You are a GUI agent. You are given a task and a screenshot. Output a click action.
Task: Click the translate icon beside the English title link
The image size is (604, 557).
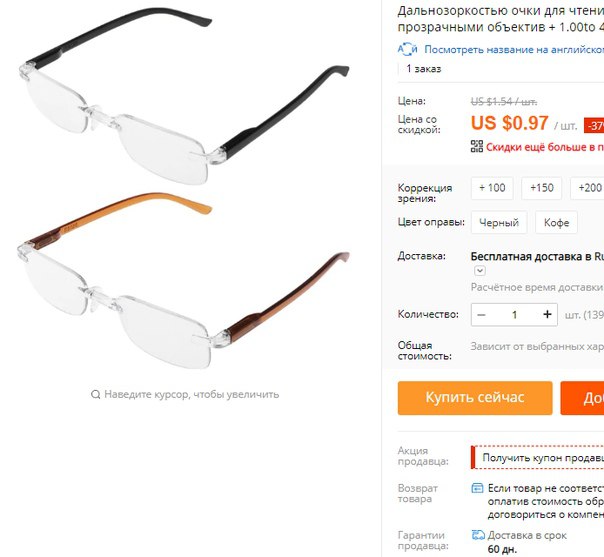(x=408, y=49)
